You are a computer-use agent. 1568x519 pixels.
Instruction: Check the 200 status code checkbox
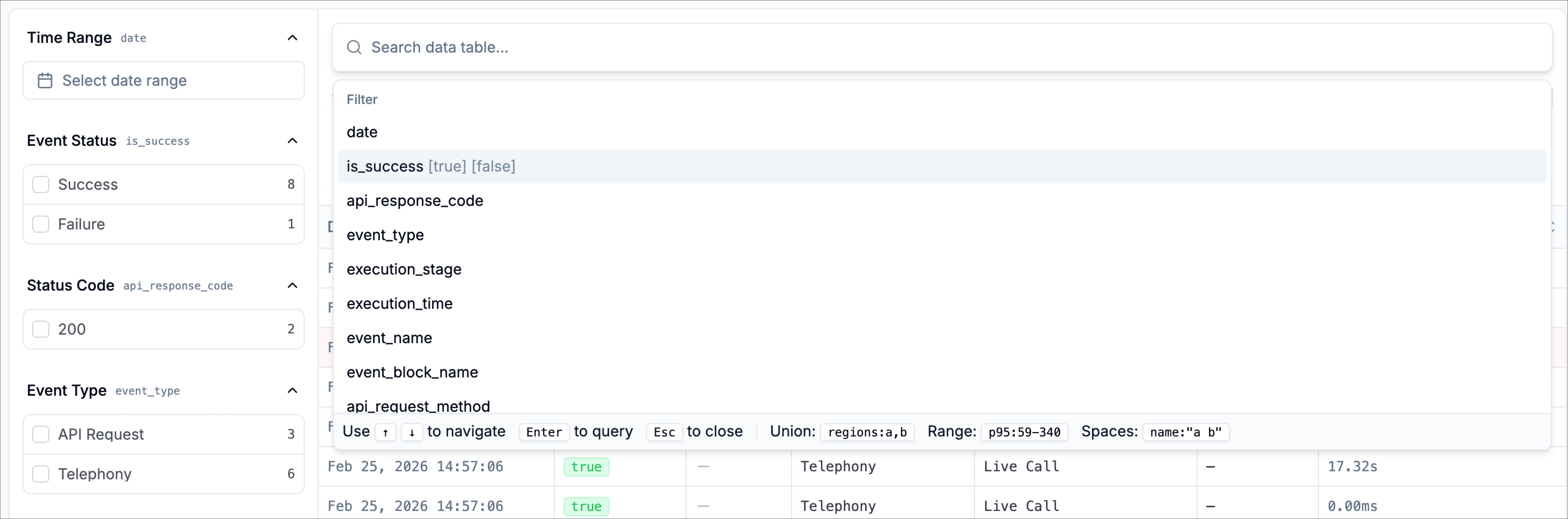pyautogui.click(x=41, y=329)
